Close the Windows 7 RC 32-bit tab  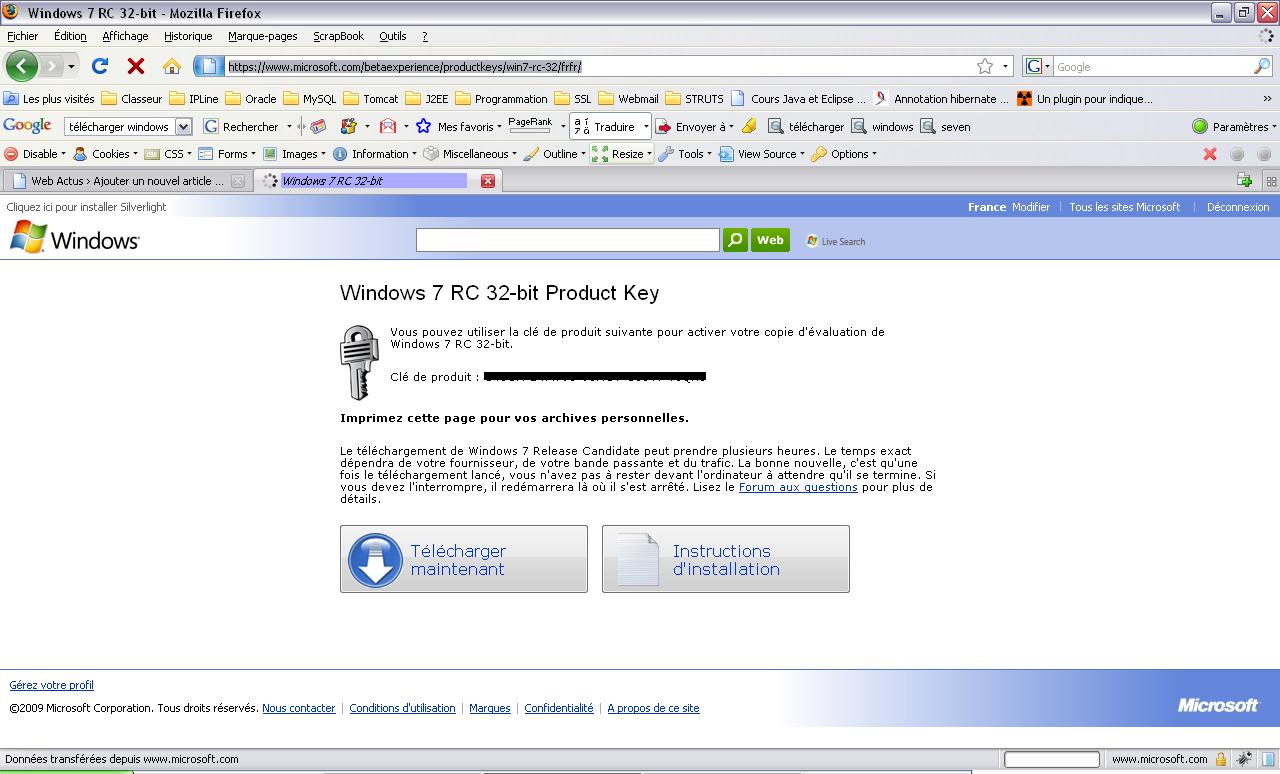[488, 181]
